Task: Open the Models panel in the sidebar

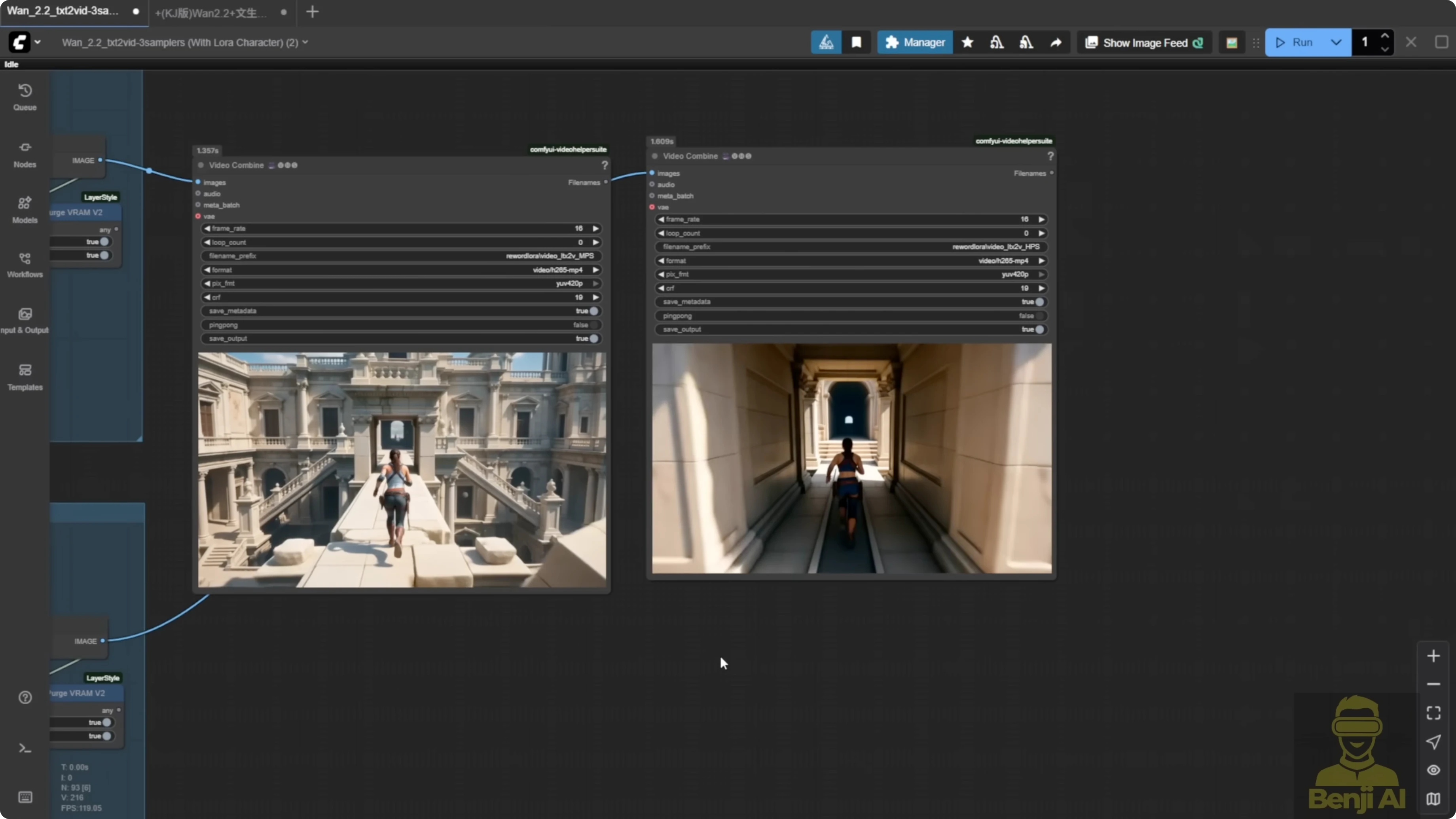Action: (25, 208)
